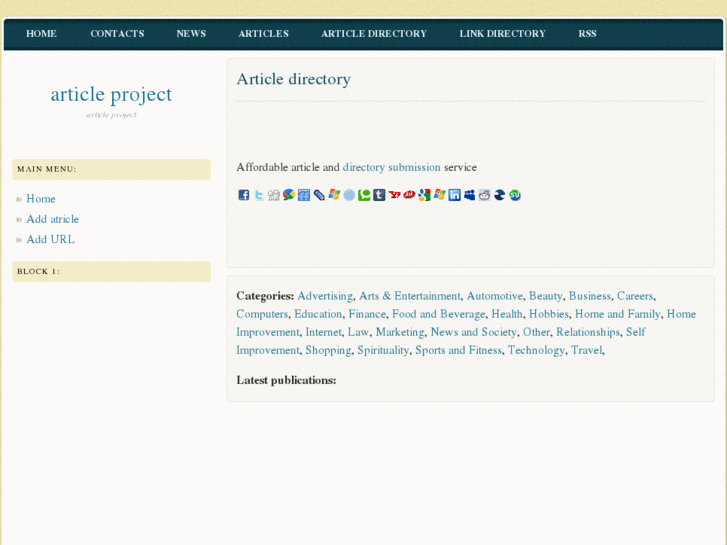The height and width of the screenshot is (545, 727).
Task: Open the RSS feed menu item
Action: (587, 34)
